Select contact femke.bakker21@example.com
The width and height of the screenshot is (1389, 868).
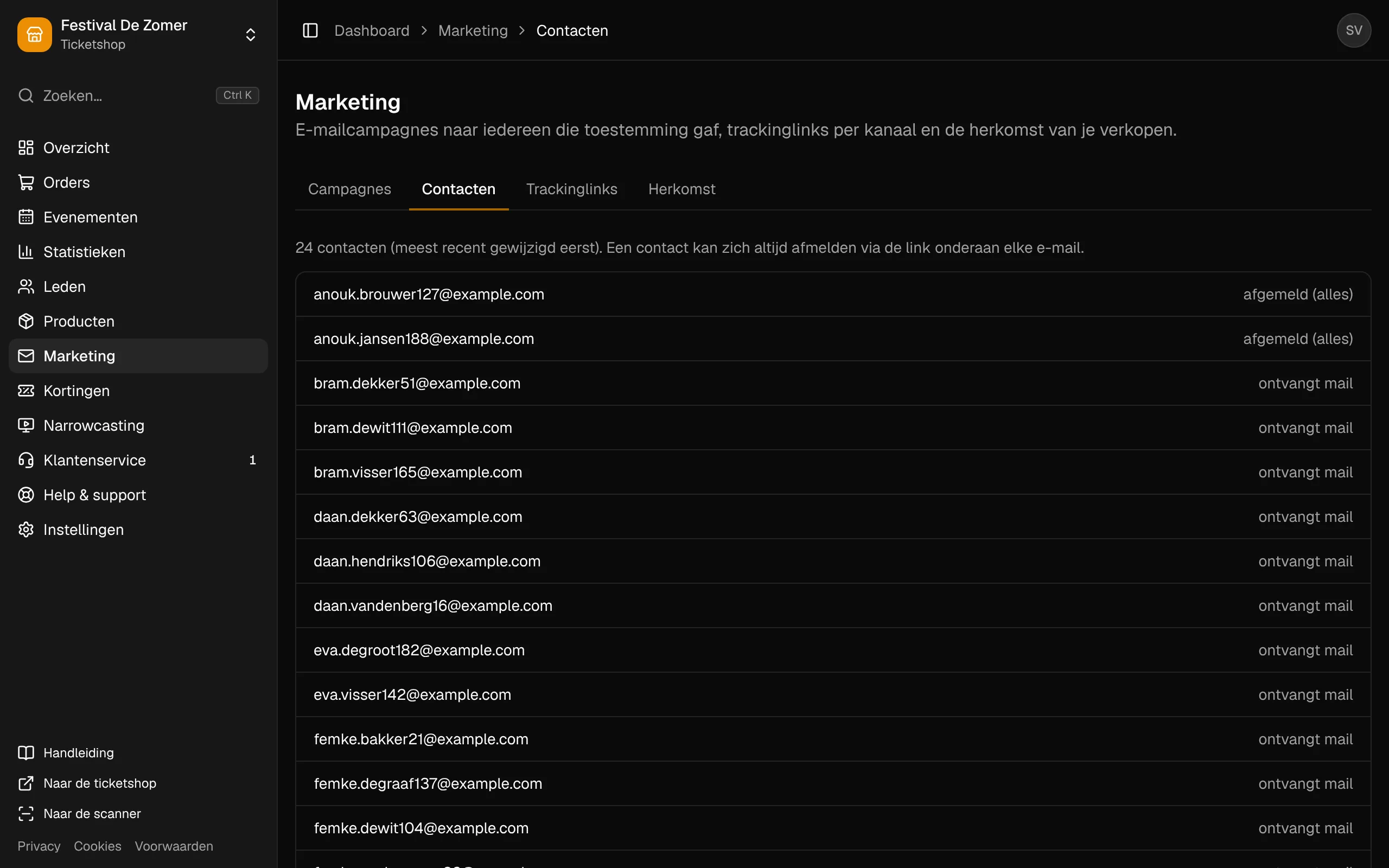(x=833, y=739)
